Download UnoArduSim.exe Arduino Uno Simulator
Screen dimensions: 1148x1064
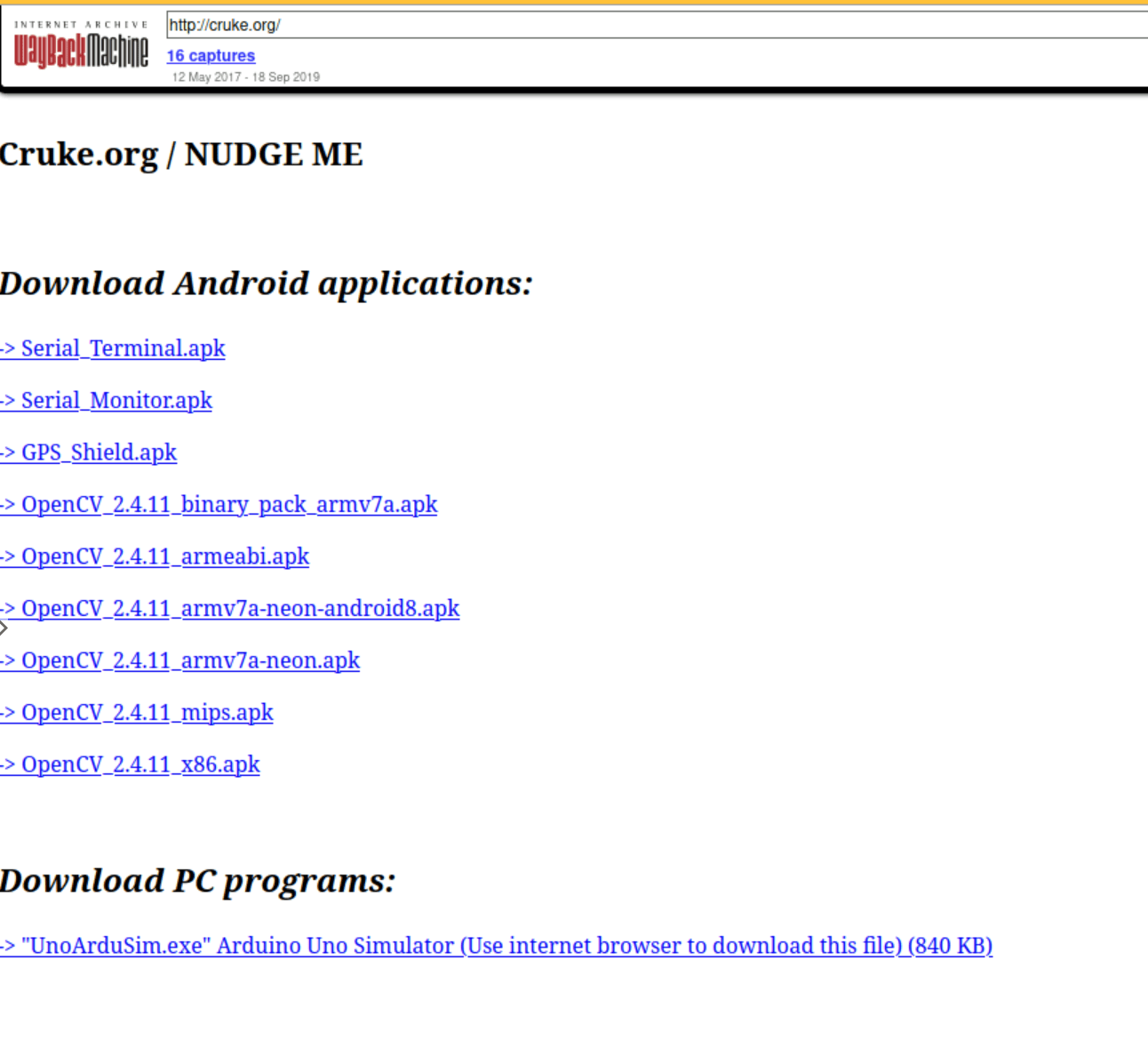coord(497,946)
